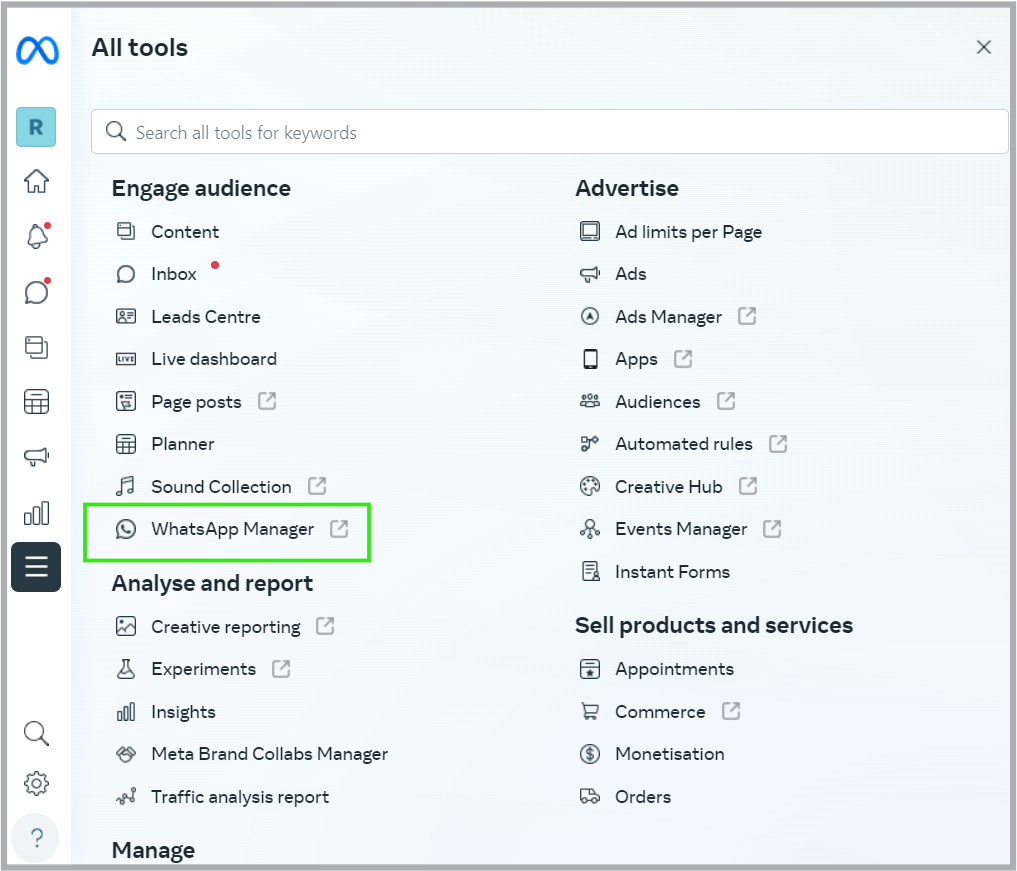
Task: Open Appointments
Action: point(675,669)
